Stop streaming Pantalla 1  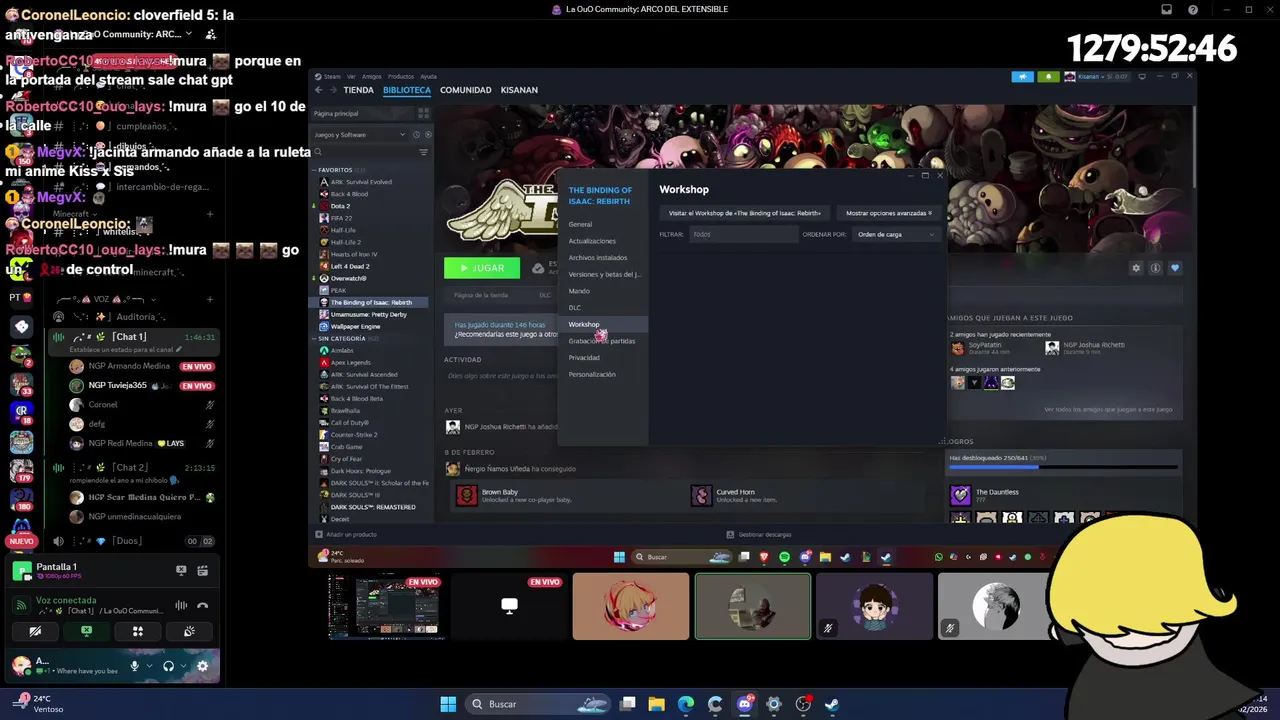pyautogui.click(x=181, y=570)
